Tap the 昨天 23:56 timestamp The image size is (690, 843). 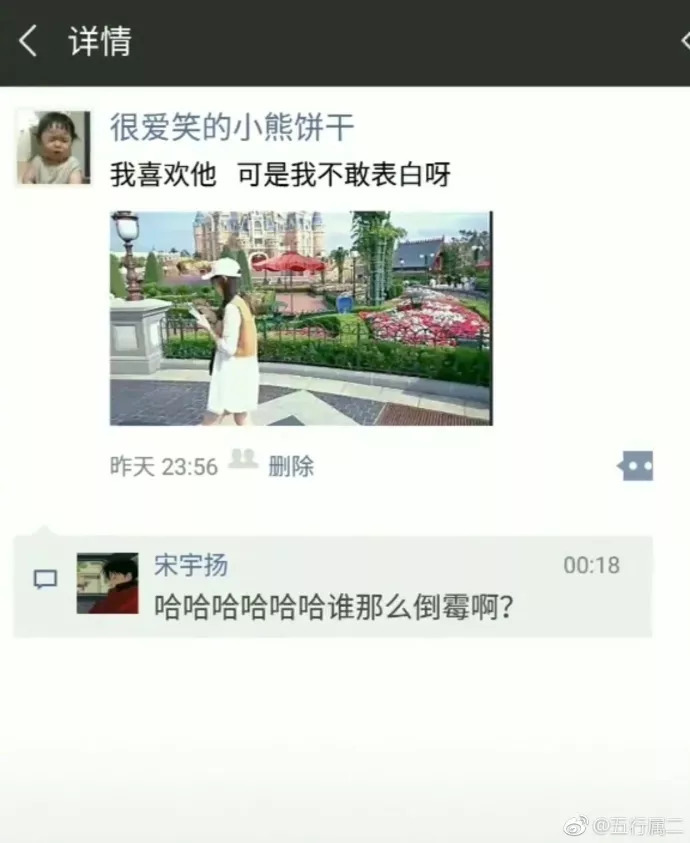(163, 467)
